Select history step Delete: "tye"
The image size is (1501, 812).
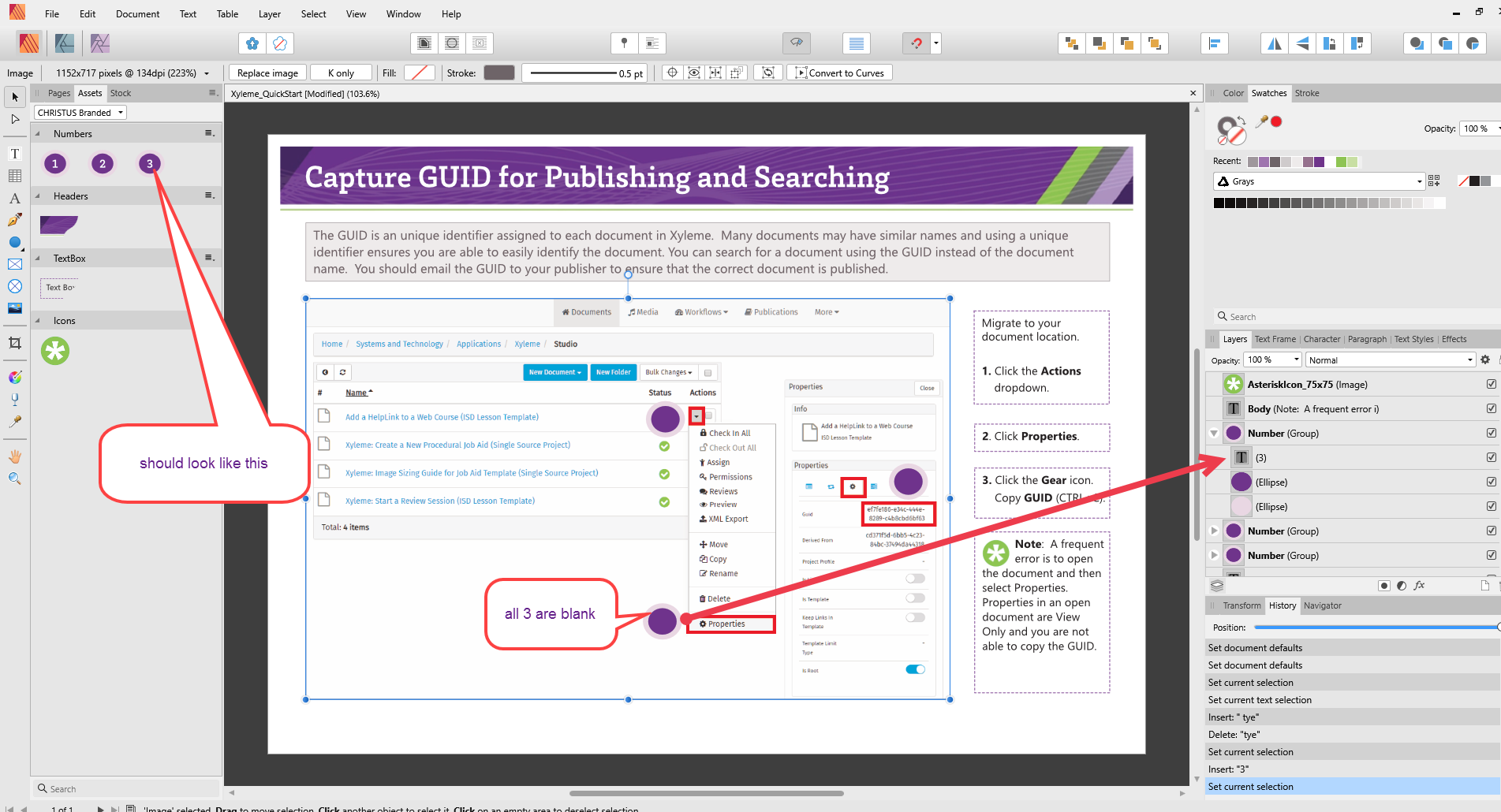[x=1352, y=735]
